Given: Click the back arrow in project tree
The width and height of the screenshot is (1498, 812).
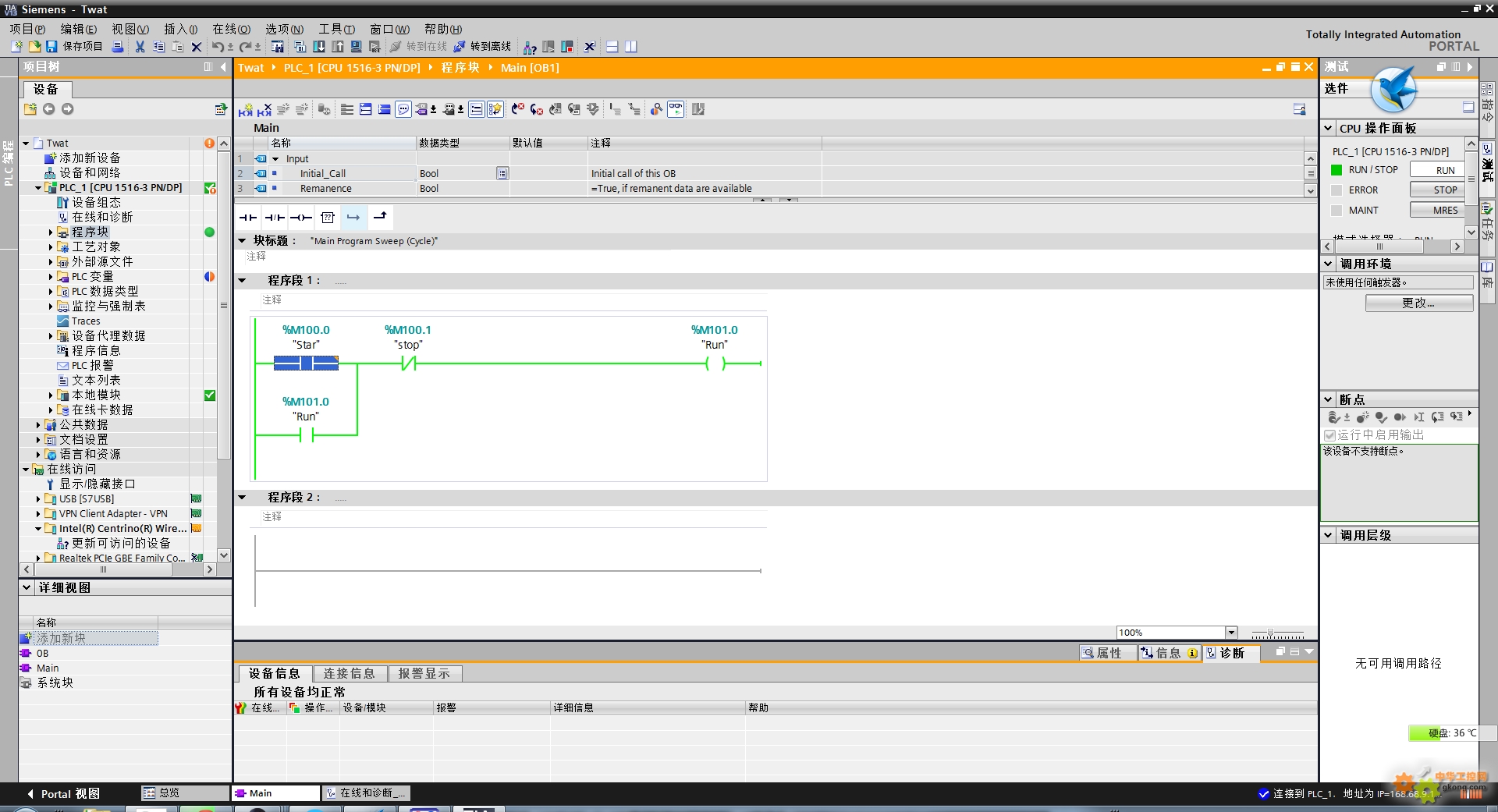Looking at the screenshot, I should [x=49, y=109].
